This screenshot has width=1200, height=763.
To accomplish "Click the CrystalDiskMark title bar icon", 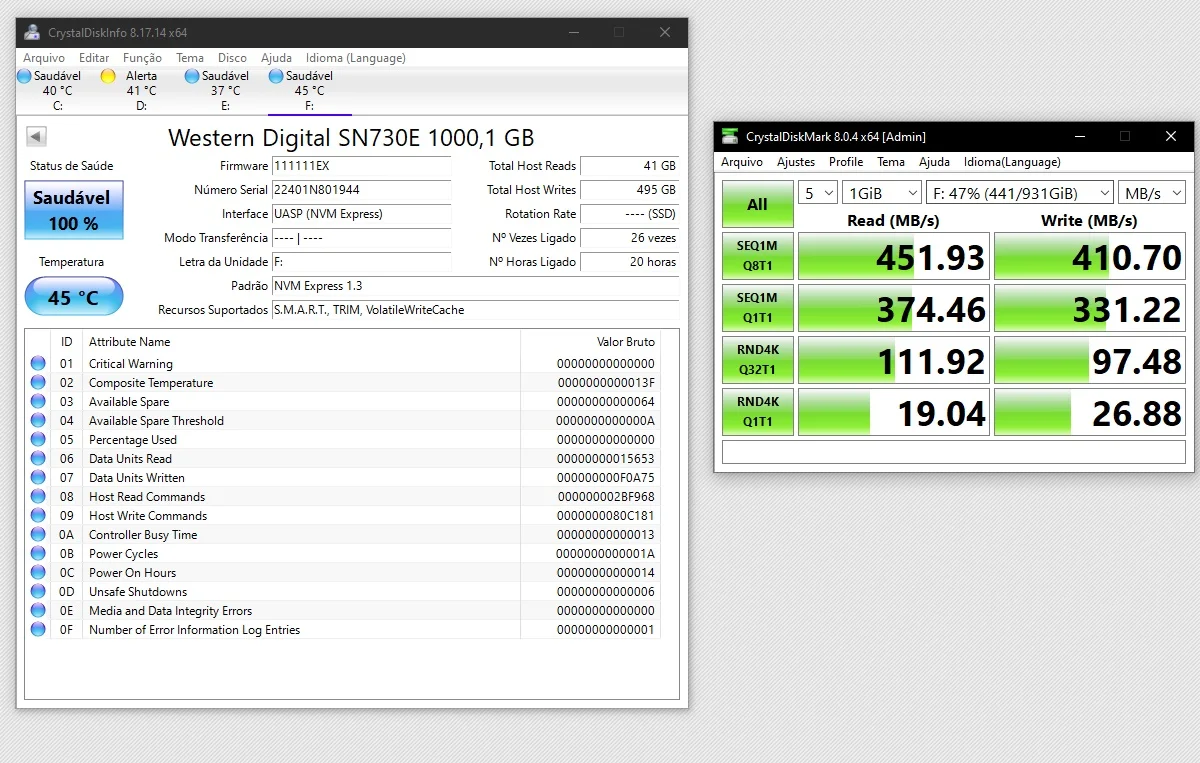I will click(x=731, y=136).
